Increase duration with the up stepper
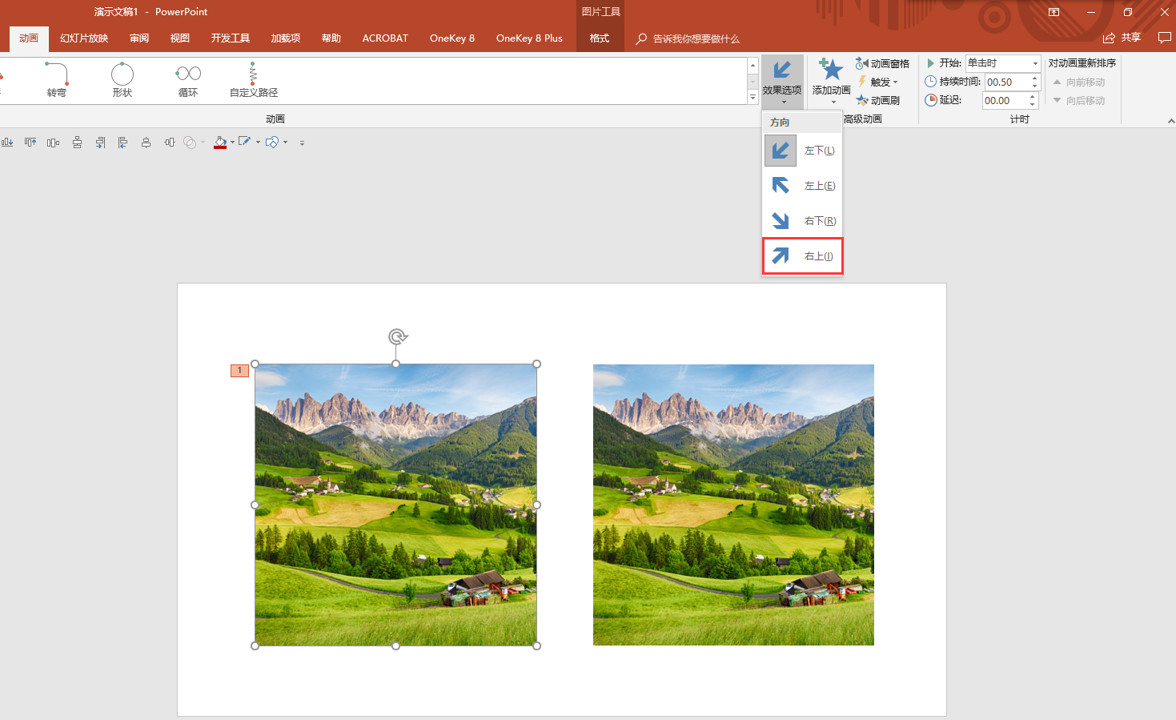The height and width of the screenshot is (720, 1176). [x=1035, y=78]
